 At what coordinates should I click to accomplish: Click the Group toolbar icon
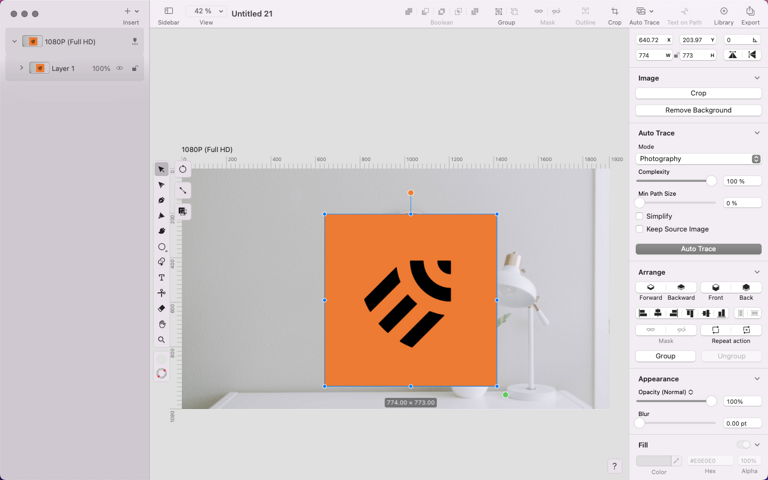[499, 11]
